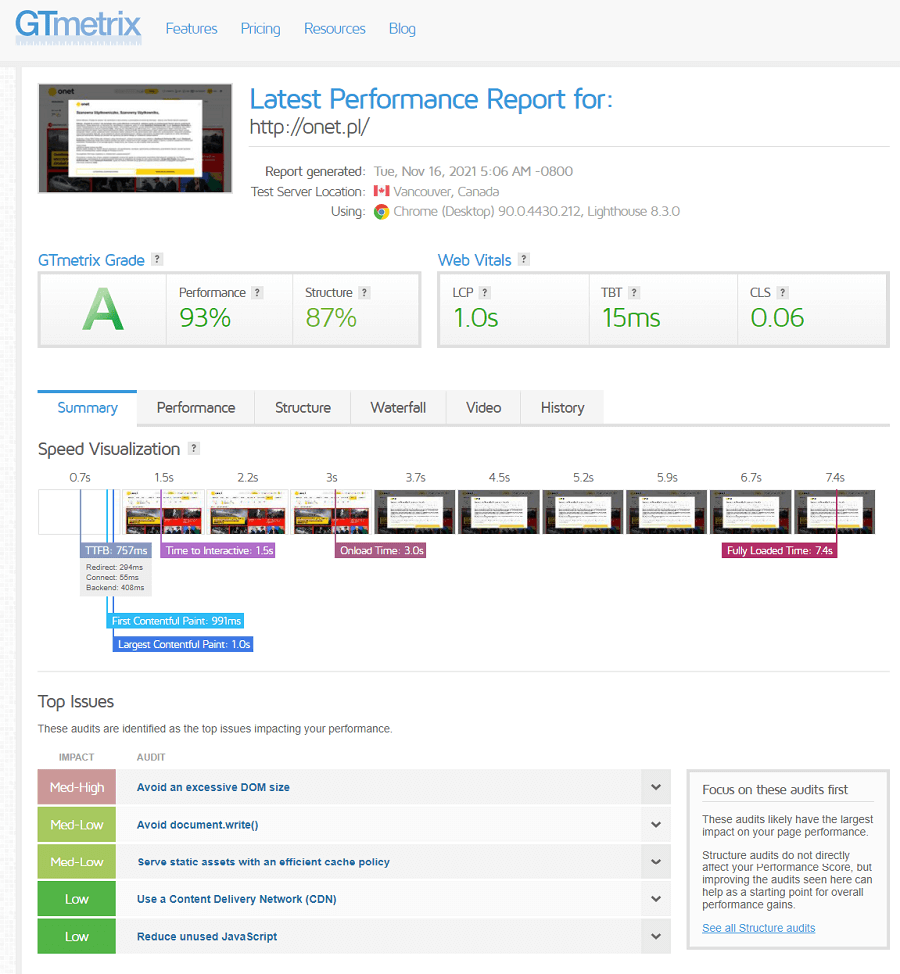
Task: Click the TBT value 15ms
Action: pyautogui.click(x=631, y=318)
